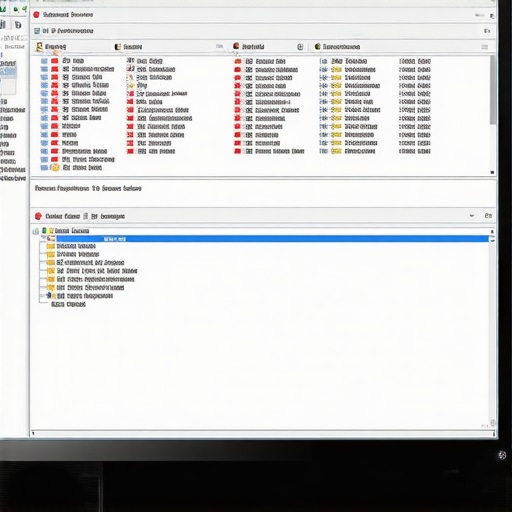Viewport: 512px width, 512px height.
Task: Select the blue highlighted row in the tree
Action: (x=272, y=239)
